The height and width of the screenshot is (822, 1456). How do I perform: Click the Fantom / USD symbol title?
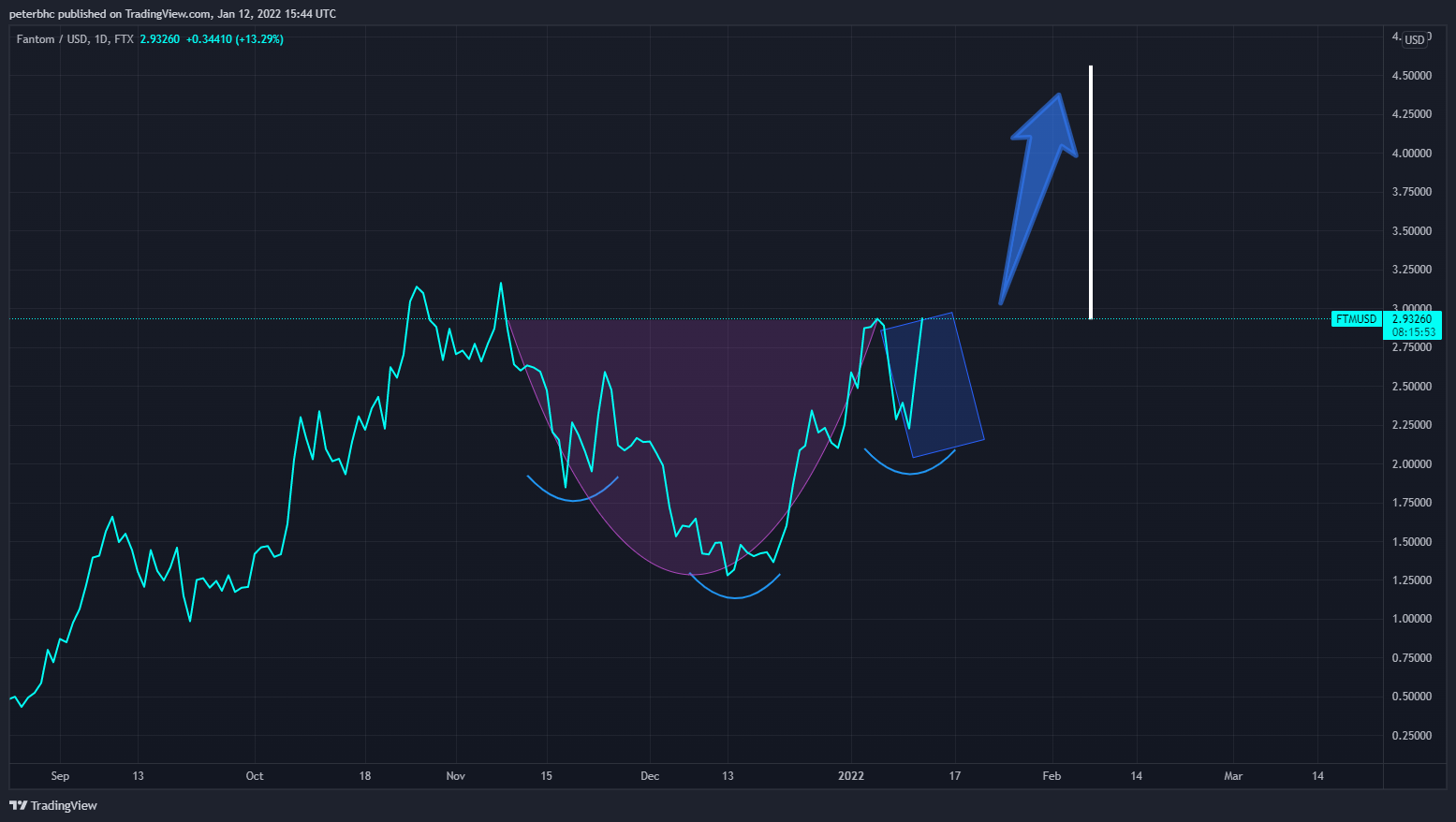[52, 39]
